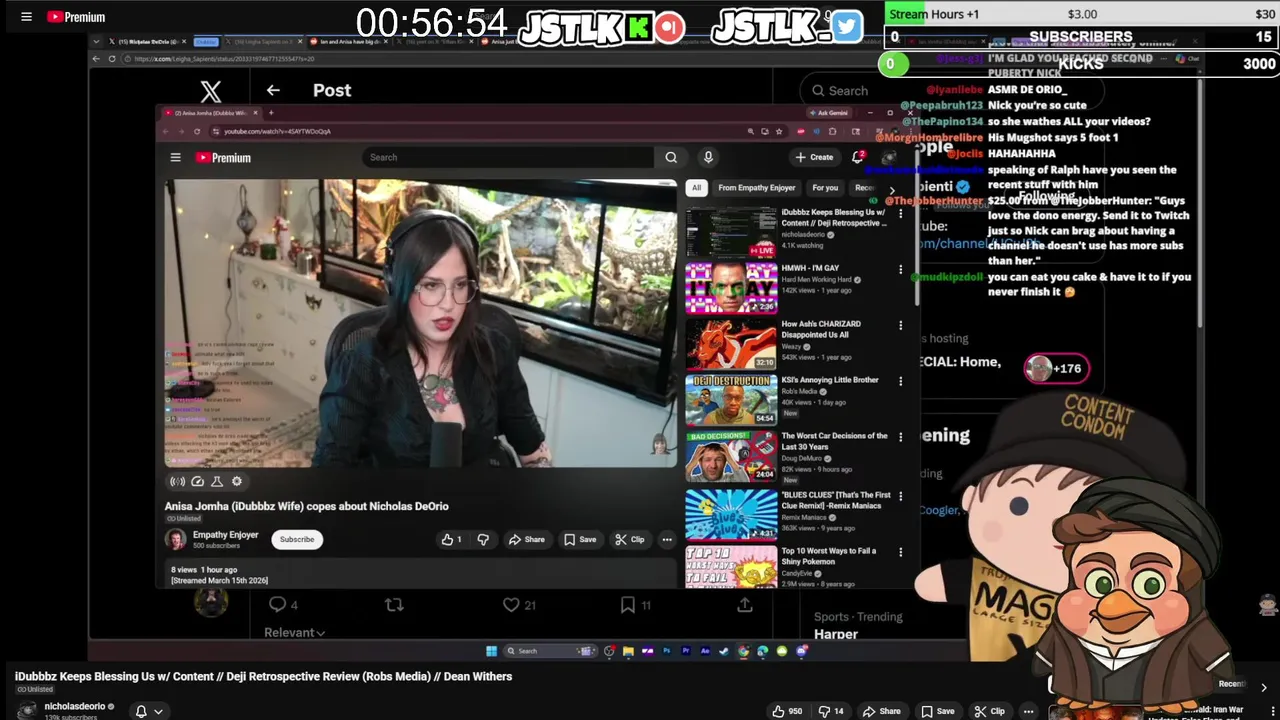Image resolution: width=1280 pixels, height=720 pixels.
Task: Open the outer YouTube hamburger guide menu
Action: click(26, 17)
